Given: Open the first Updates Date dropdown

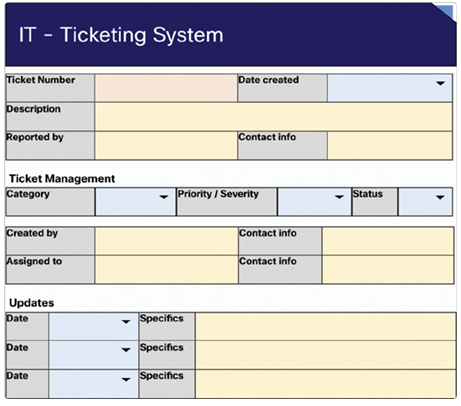Looking at the screenshot, I should [126, 322].
